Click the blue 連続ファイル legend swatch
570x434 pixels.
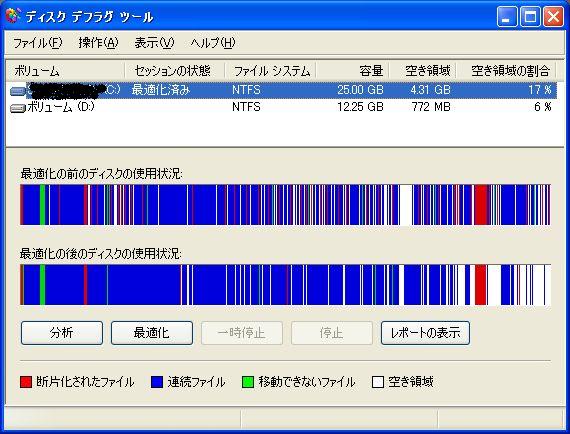[157, 382]
